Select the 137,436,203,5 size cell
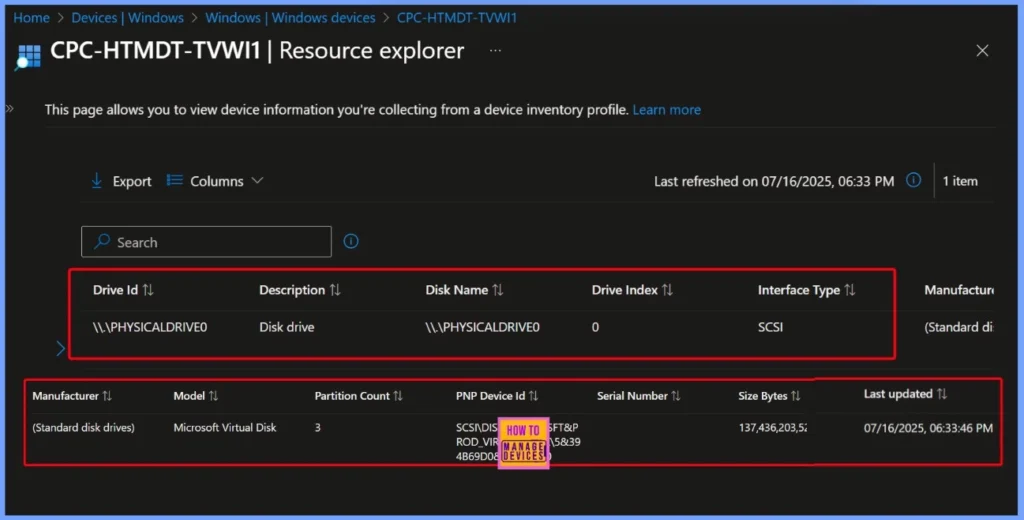 773,428
